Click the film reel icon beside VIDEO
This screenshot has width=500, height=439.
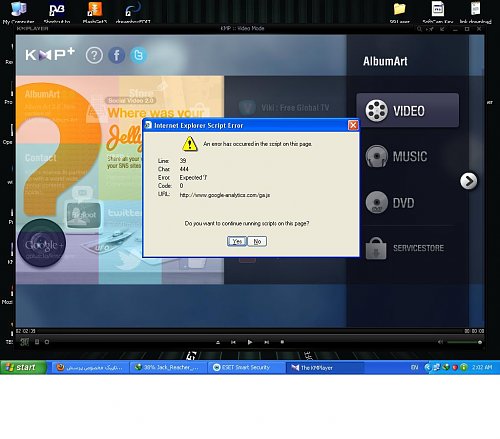pos(377,110)
